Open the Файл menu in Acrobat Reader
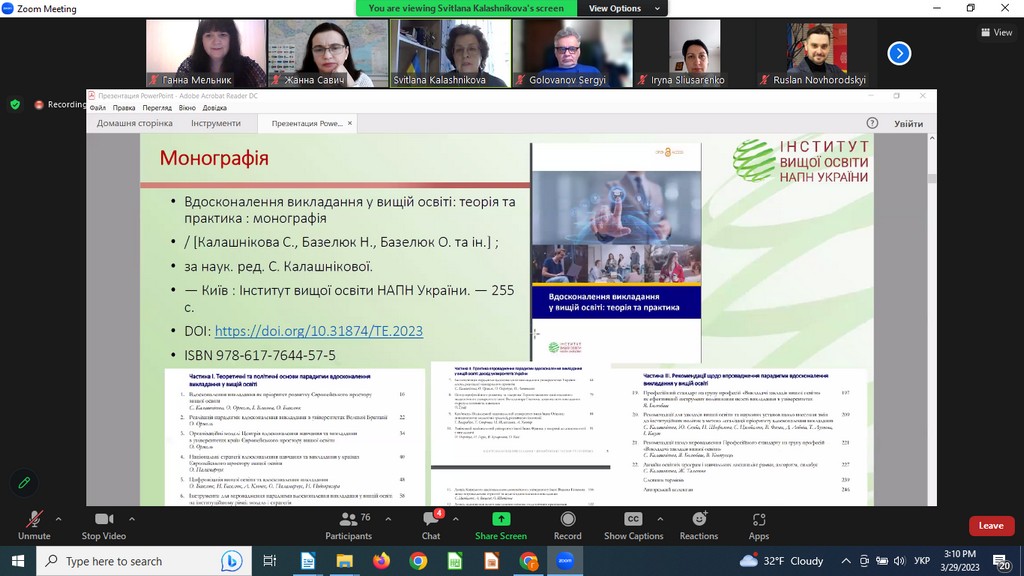1024x576 pixels. tap(97, 108)
